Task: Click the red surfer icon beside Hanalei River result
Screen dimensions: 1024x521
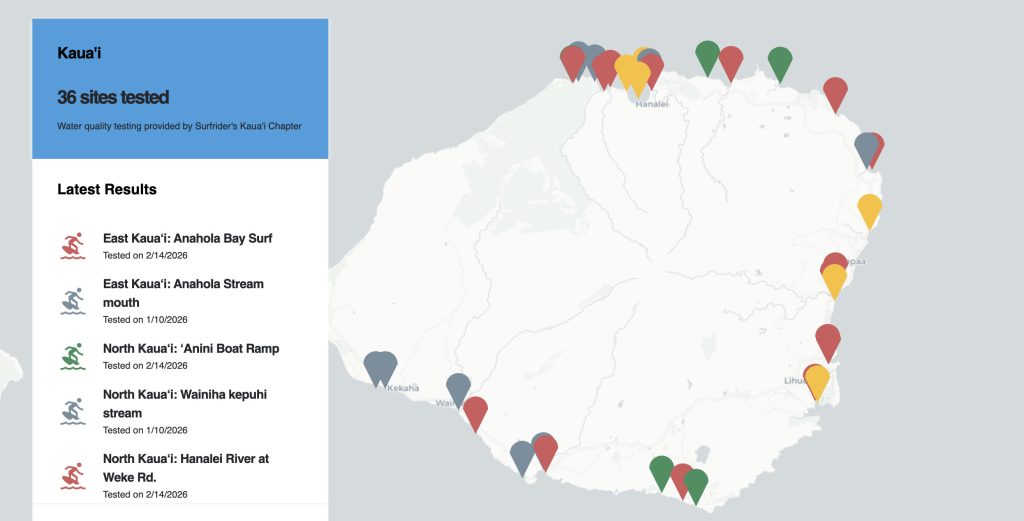Action: point(73,476)
